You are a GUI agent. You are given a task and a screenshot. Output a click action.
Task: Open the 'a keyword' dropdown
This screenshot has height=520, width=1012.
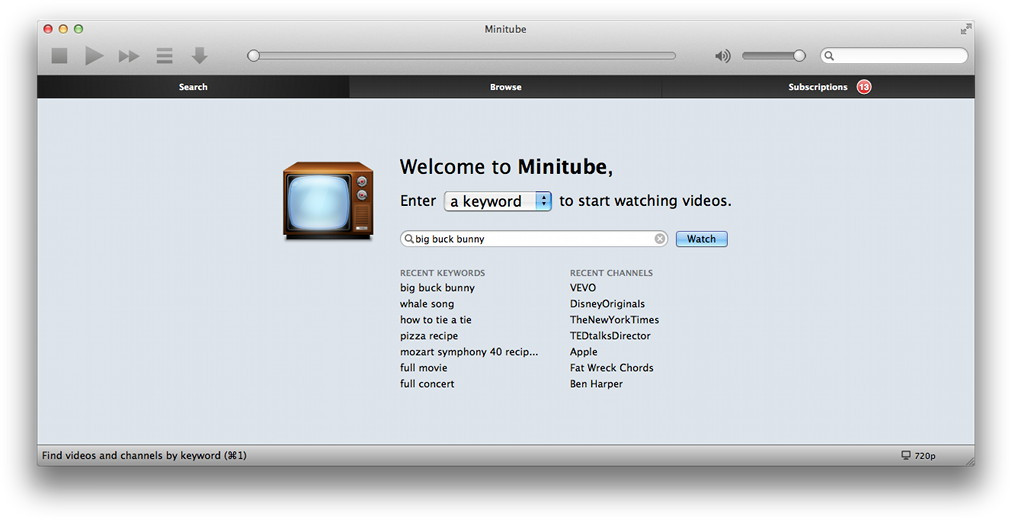[498, 201]
